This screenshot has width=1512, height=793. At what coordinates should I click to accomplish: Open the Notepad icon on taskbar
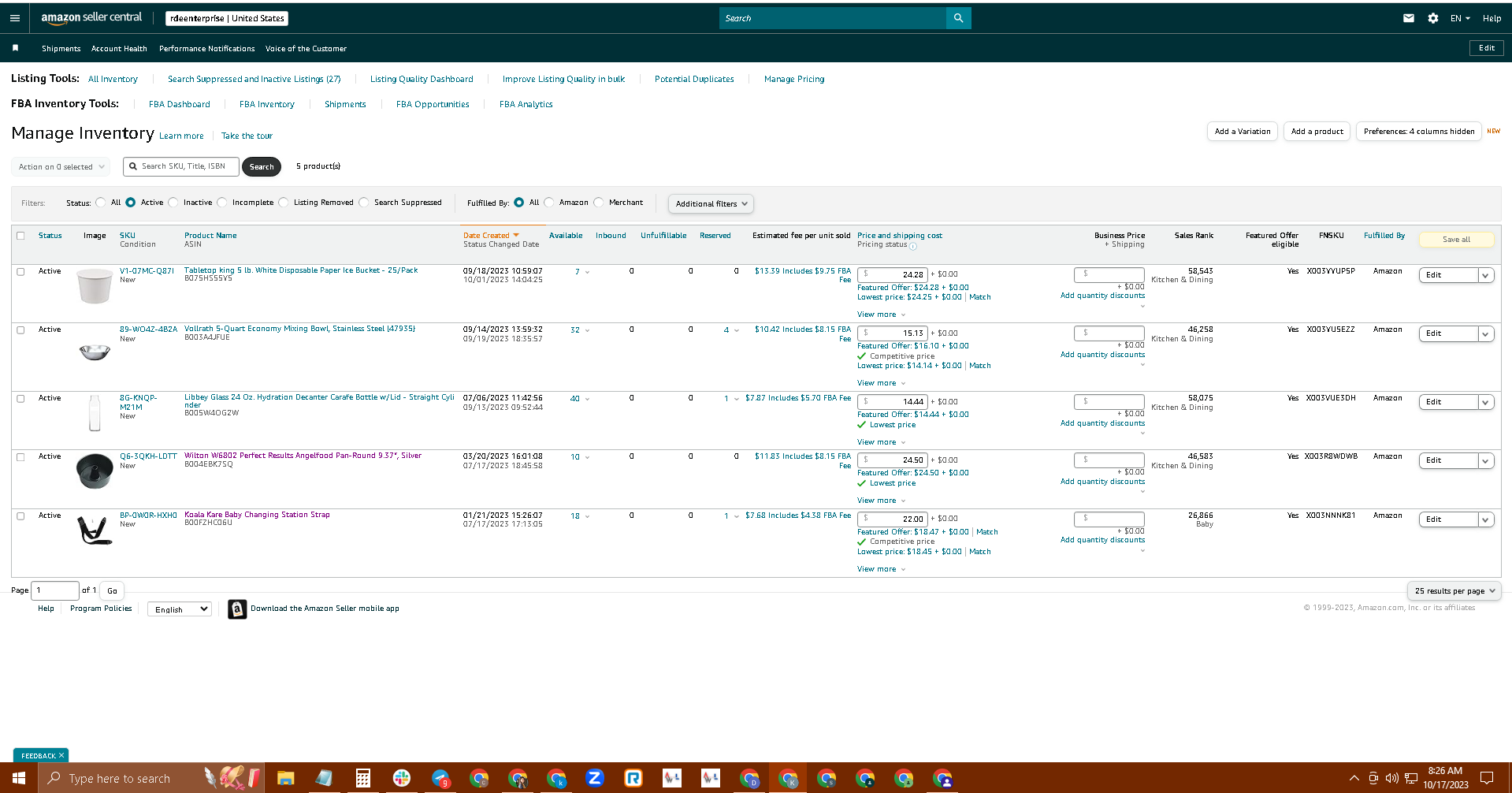324,778
